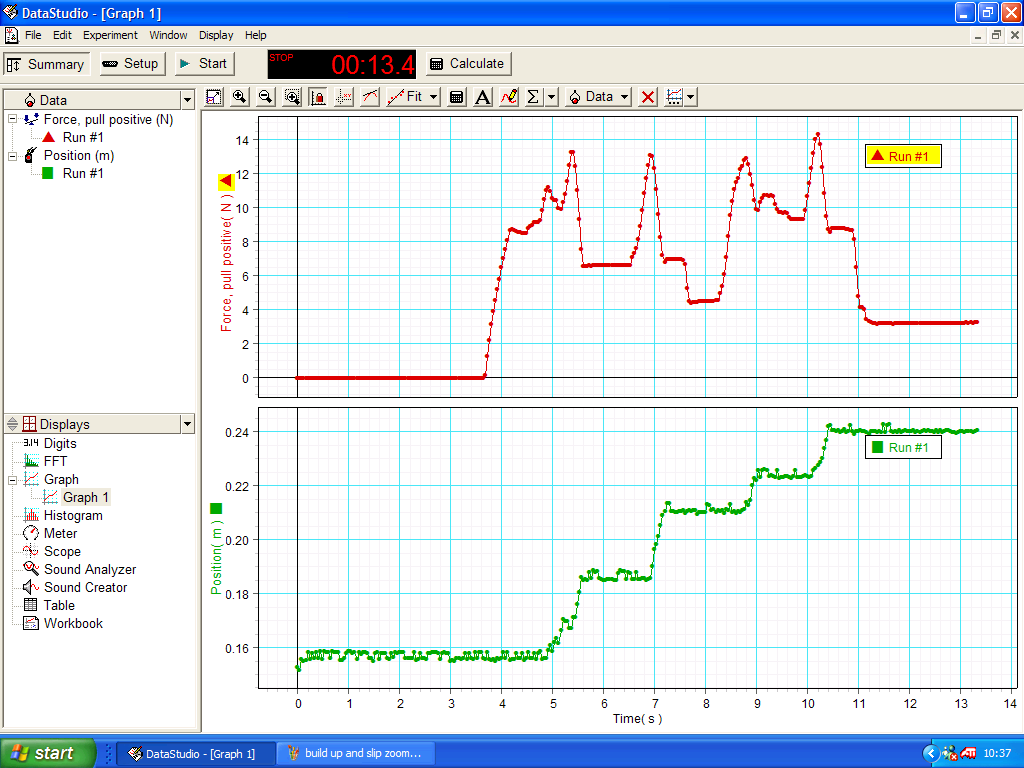Open the graph toolbar calculator icon
The width and height of the screenshot is (1024, 768).
pos(456,97)
